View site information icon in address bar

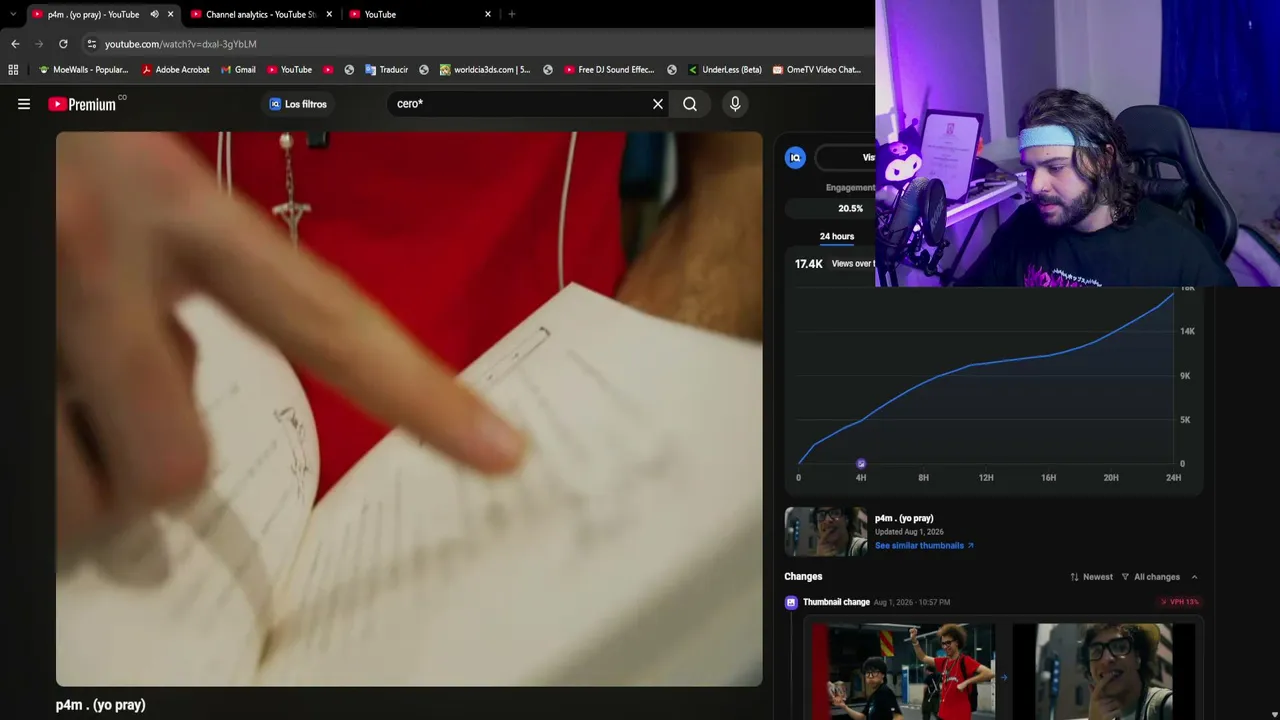pos(91,44)
